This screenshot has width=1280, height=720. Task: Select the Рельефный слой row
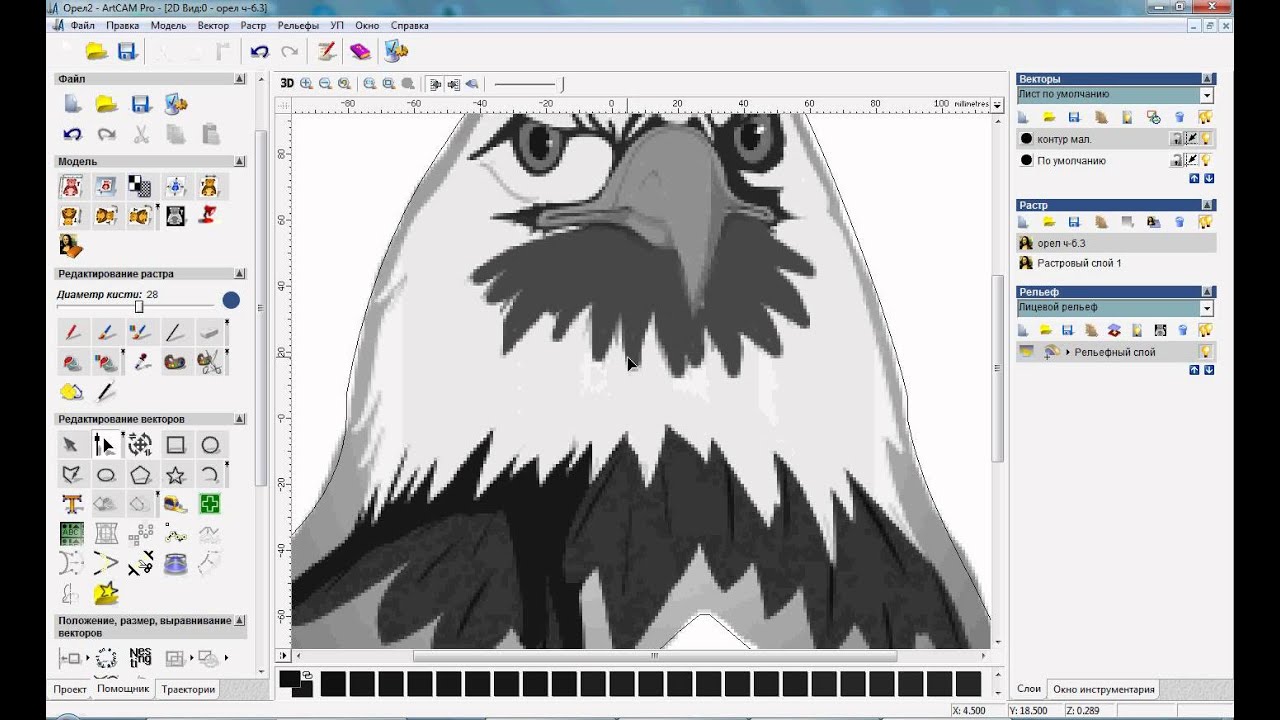pos(1116,352)
